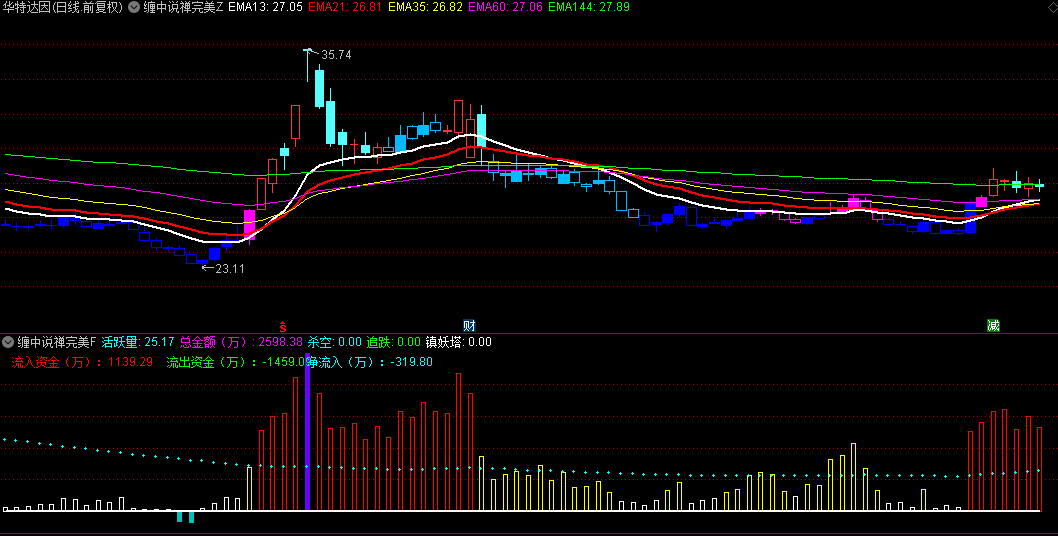Select the 镇妖塔: 0.00 reading
Image resolution: width=1058 pixels, height=536 pixels.
point(458,342)
